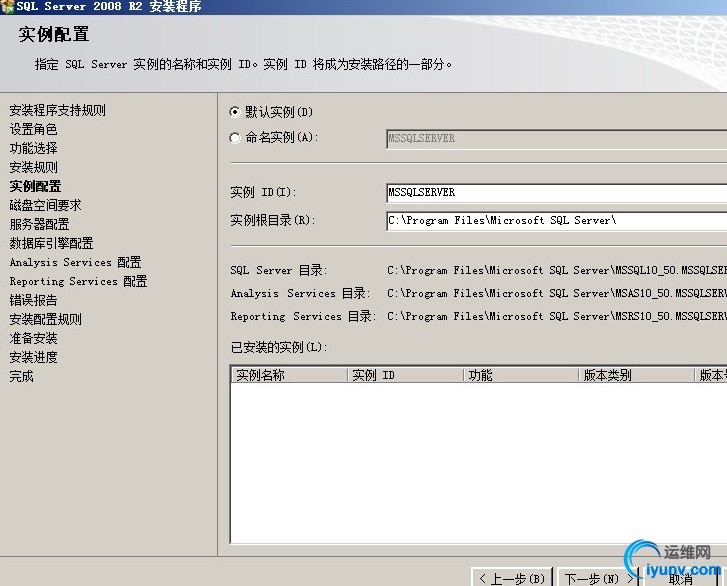Select Reporting Services 配置 step in sidebar
727x586 pixels.
(x=78, y=281)
